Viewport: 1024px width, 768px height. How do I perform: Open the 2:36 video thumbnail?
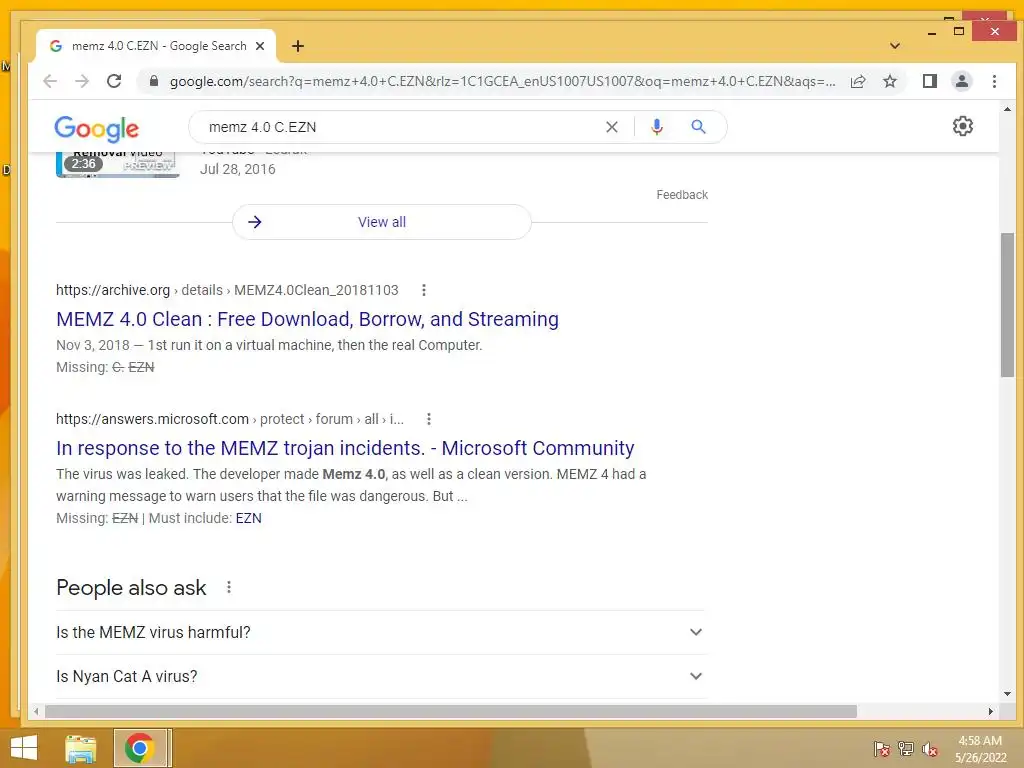click(x=118, y=164)
